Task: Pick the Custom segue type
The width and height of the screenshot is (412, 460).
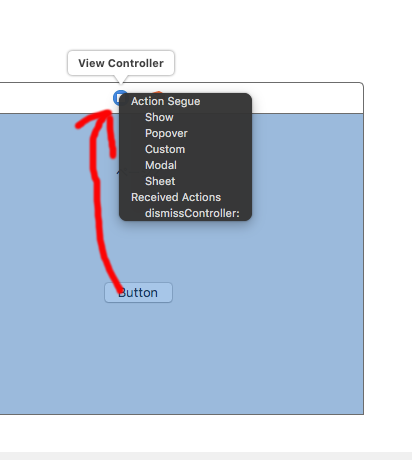Action: [165, 149]
